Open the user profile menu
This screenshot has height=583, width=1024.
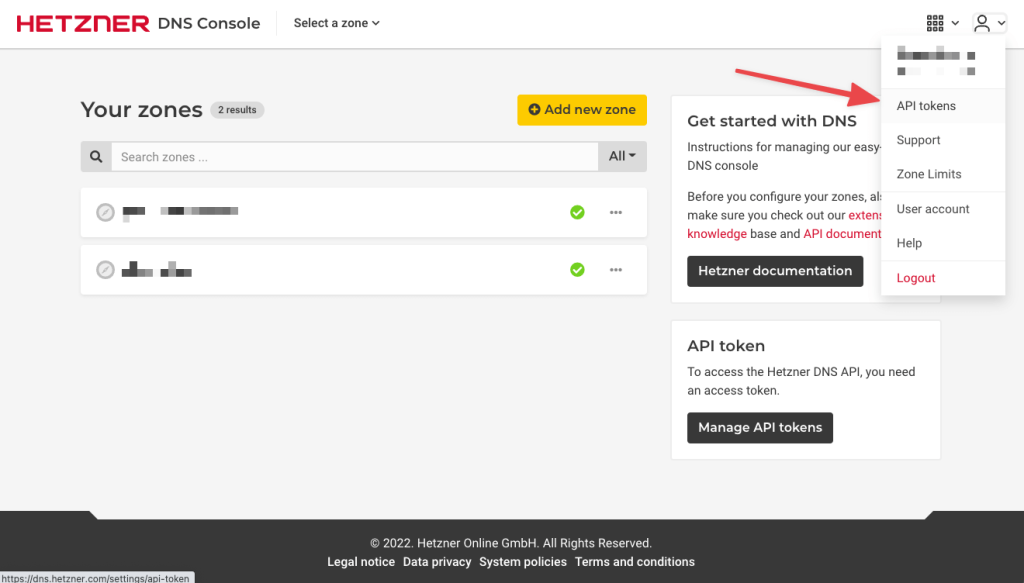click(989, 24)
